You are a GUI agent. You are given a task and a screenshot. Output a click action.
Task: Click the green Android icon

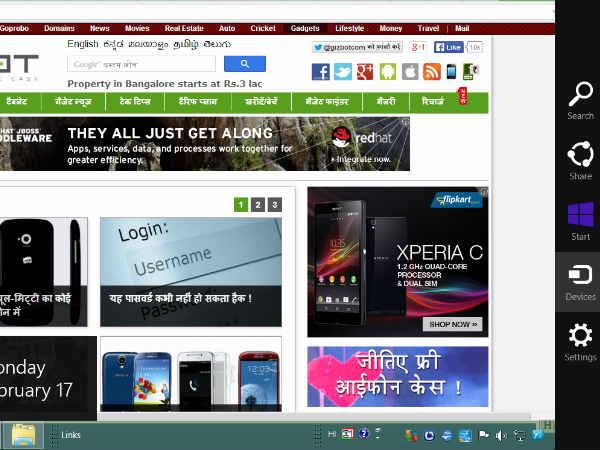coord(388,72)
